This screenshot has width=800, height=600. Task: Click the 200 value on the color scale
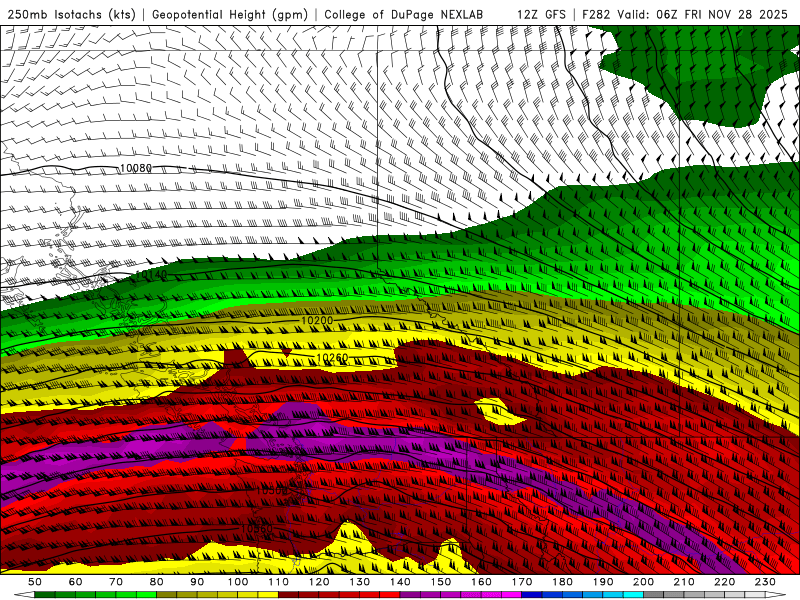(x=644, y=582)
